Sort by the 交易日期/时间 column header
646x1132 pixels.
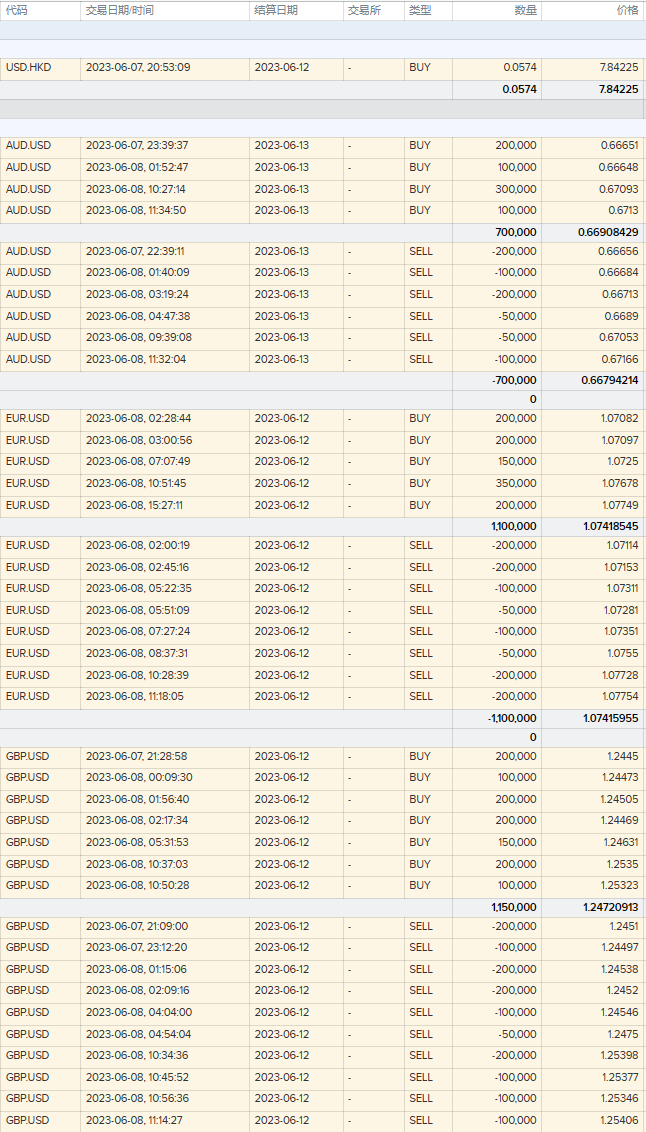(120, 10)
